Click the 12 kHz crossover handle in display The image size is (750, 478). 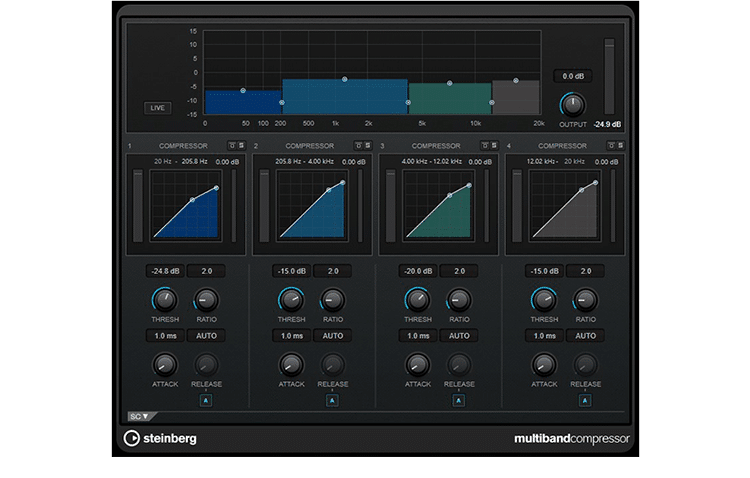click(491, 102)
